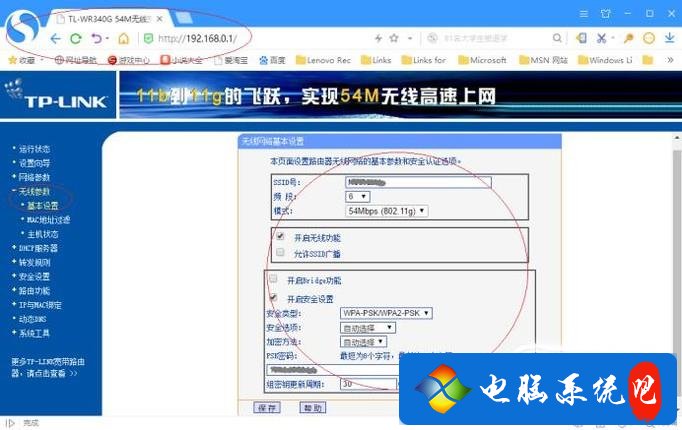The height and width of the screenshot is (430, 682).
Task: Click more TP-LINK routers link
Action: 47,367
